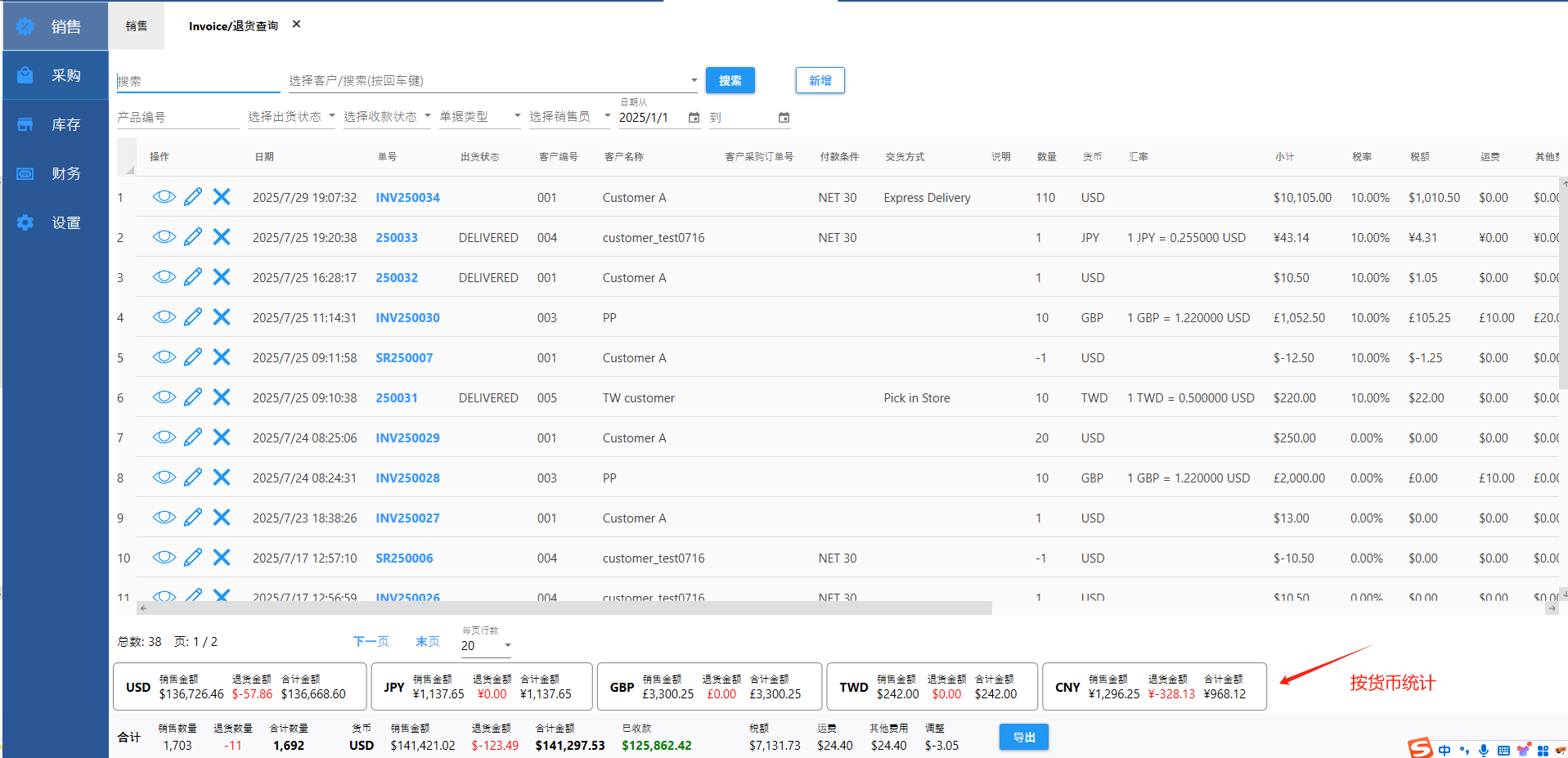The width and height of the screenshot is (1568, 758).
Task: Click eye icon for return SR250006
Action: pyautogui.click(x=164, y=558)
